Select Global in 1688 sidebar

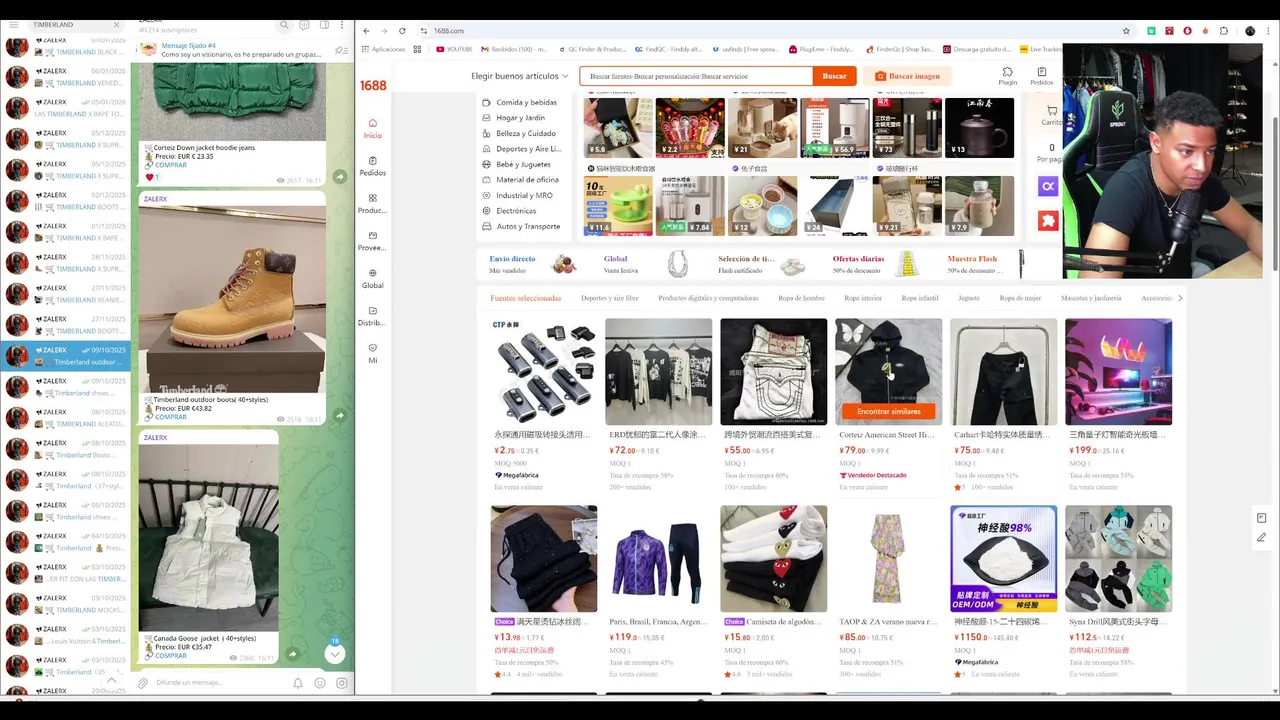(x=372, y=278)
